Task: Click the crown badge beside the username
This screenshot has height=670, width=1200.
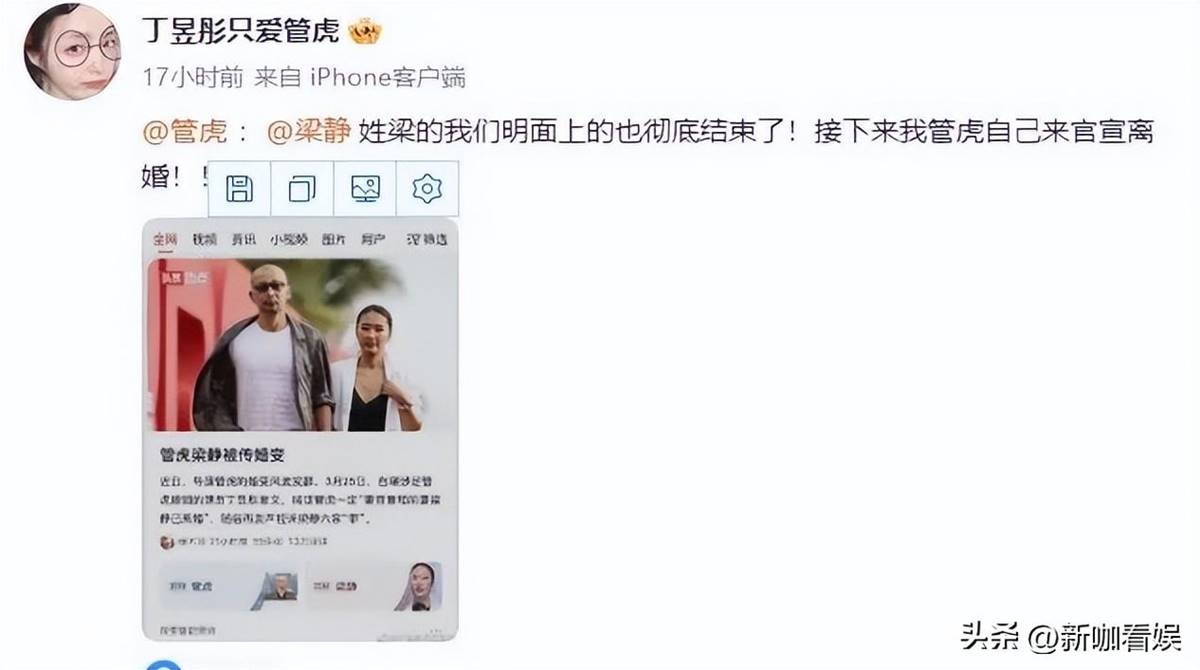Action: click(x=365, y=32)
